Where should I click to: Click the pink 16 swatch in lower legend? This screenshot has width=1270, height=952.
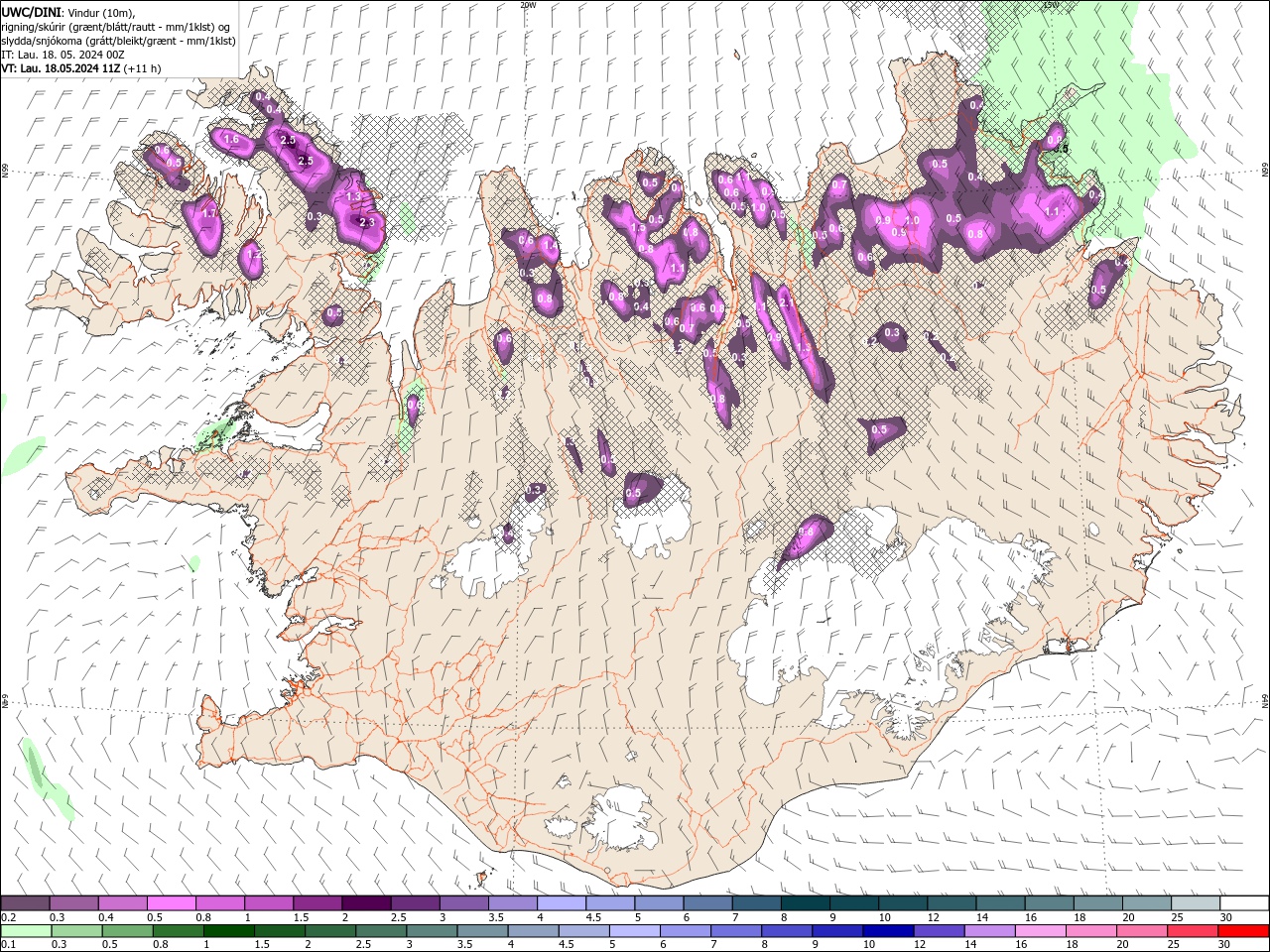1040,930
